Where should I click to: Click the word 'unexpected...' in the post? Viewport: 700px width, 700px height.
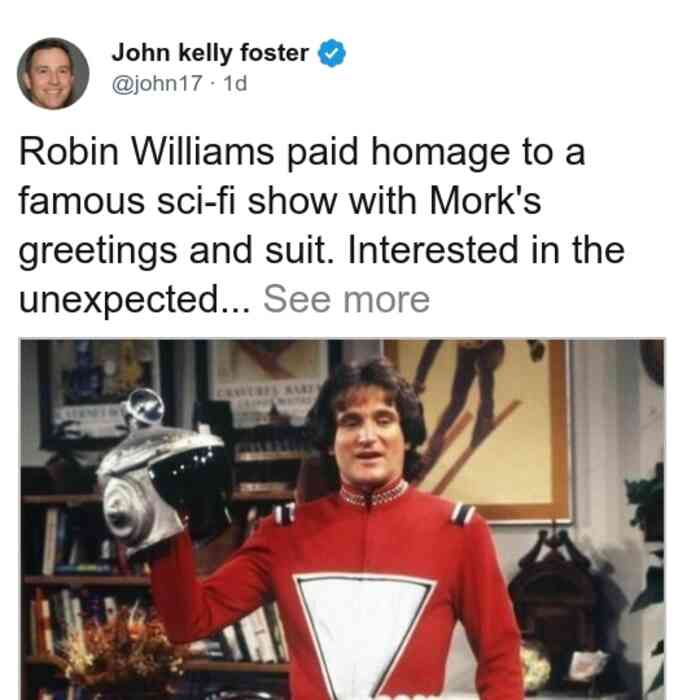coord(134,300)
